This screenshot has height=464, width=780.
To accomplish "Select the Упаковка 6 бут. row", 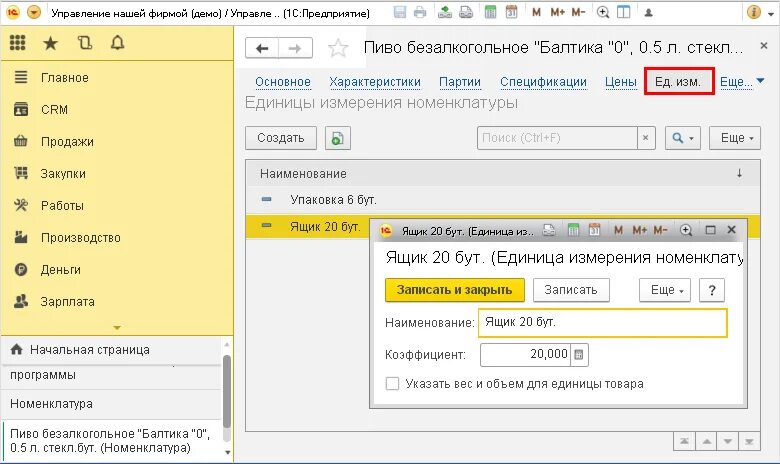I will click(502, 200).
